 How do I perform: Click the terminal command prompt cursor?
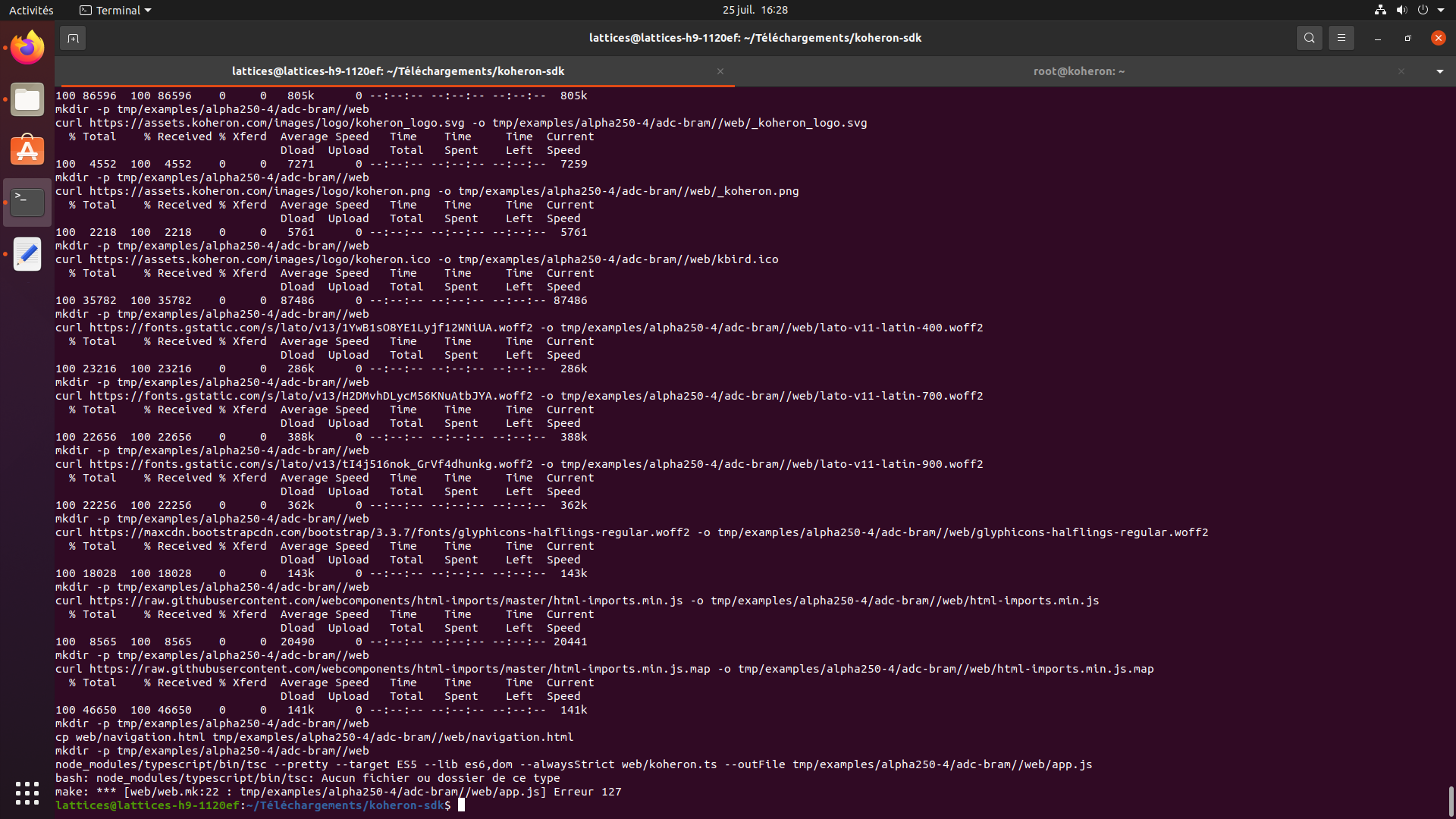point(461,805)
